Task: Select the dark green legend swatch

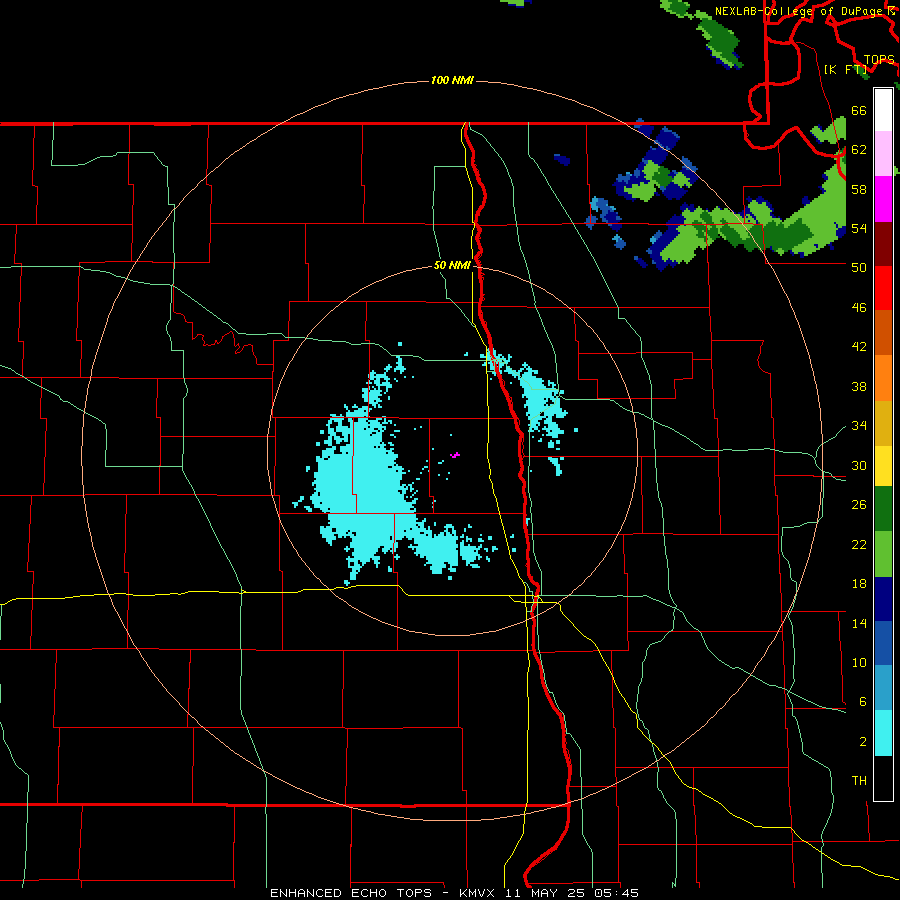Action: (x=883, y=509)
